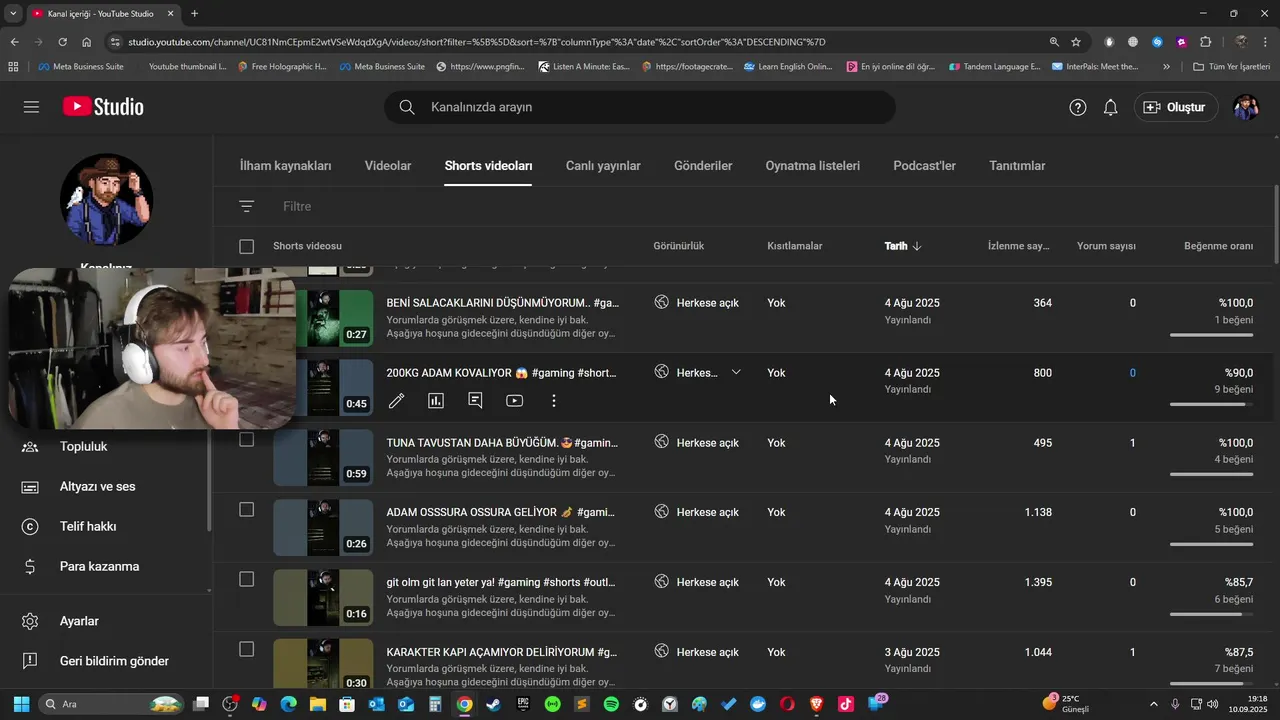Show hidden system tray icons chevron
The image size is (1280, 720).
coord(1154,704)
